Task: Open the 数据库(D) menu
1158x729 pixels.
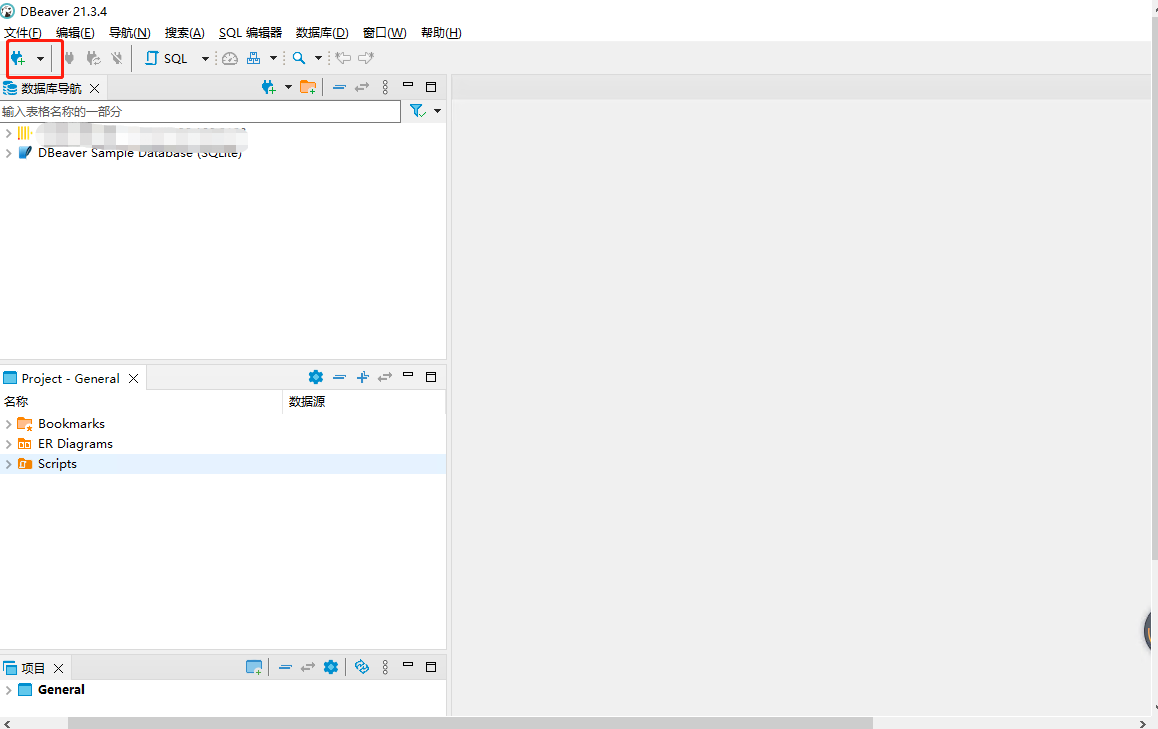Action: 322,32
